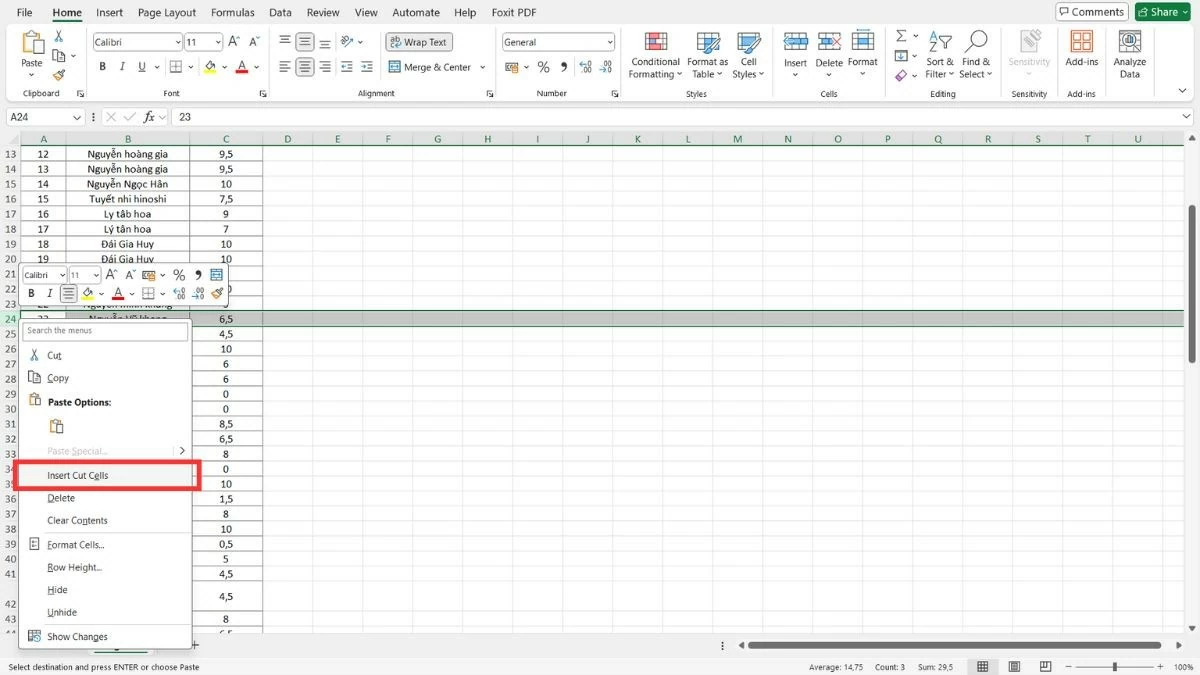Click the AutoSum icon in Editing group
This screenshot has width=1200, height=675.
pos(900,36)
